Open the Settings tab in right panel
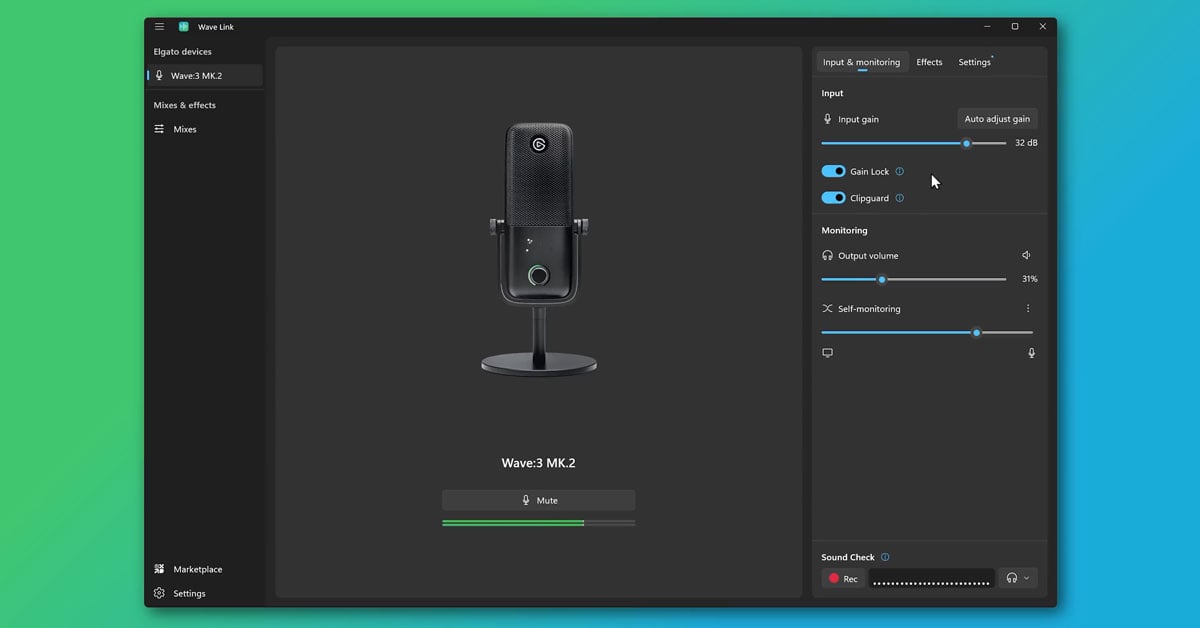 (975, 62)
